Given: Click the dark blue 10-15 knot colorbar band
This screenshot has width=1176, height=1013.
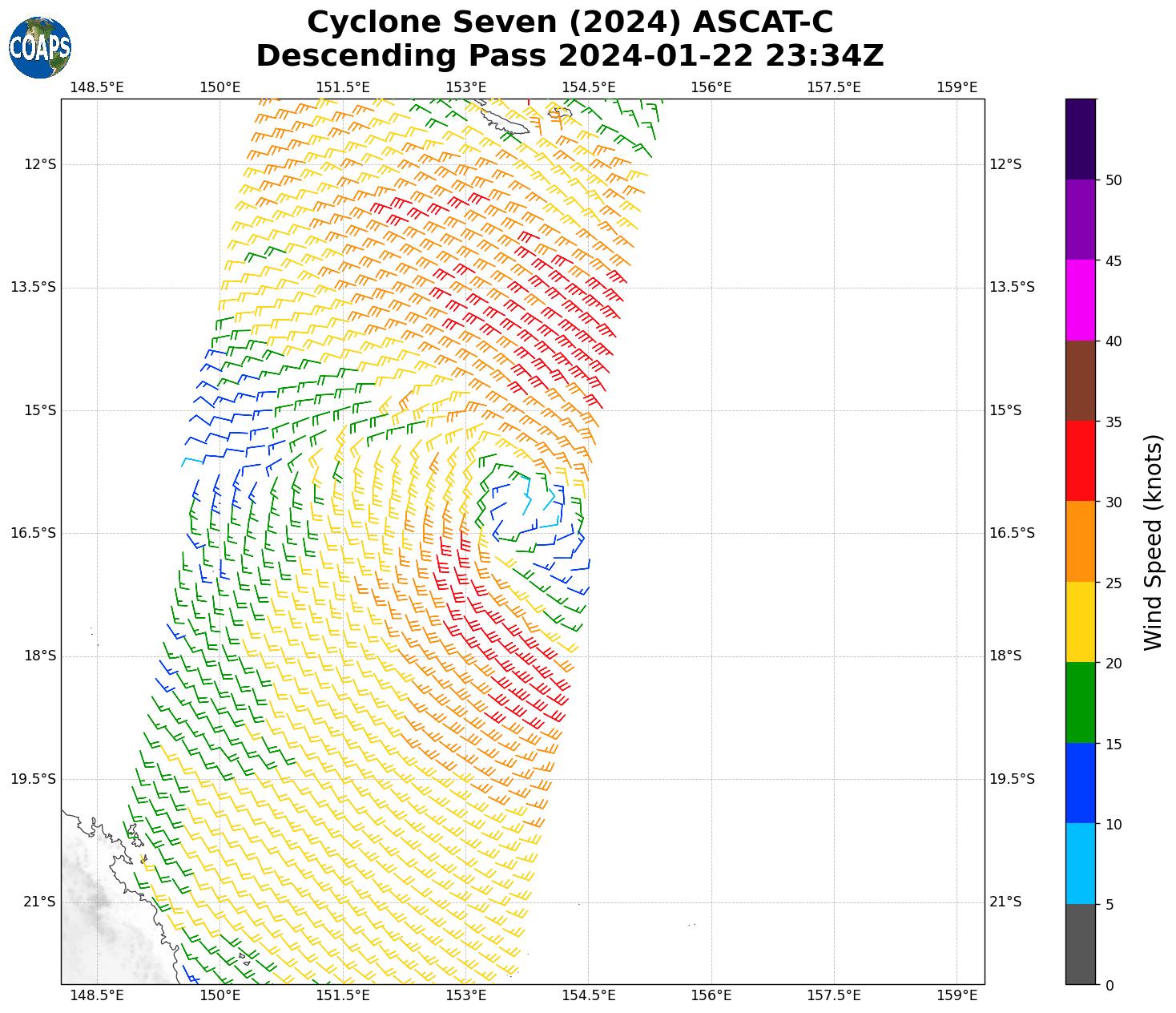Looking at the screenshot, I should [1080, 783].
